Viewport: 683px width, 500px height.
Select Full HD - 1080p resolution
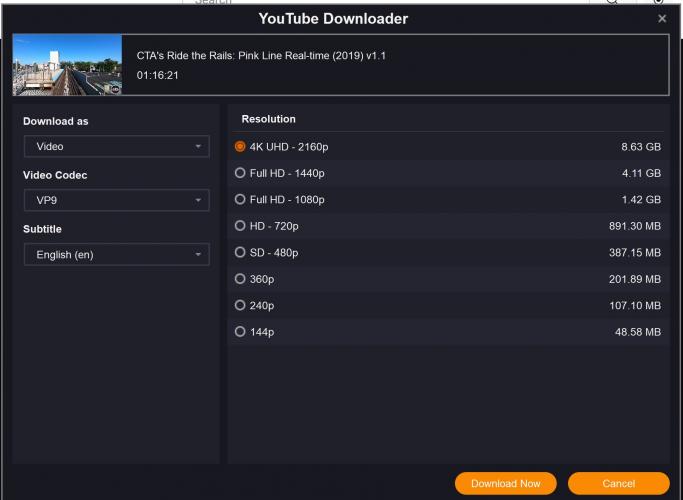point(240,199)
